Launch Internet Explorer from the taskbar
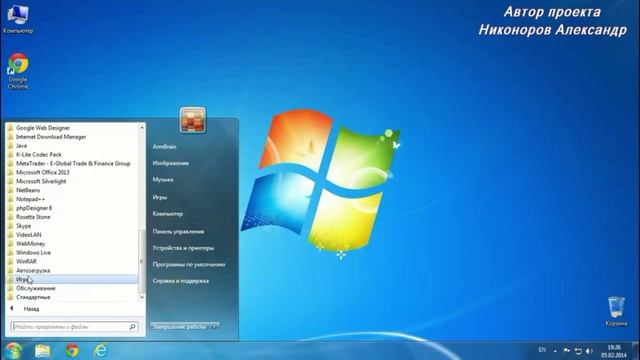Viewport: 640px width, 360px height. click(100, 351)
